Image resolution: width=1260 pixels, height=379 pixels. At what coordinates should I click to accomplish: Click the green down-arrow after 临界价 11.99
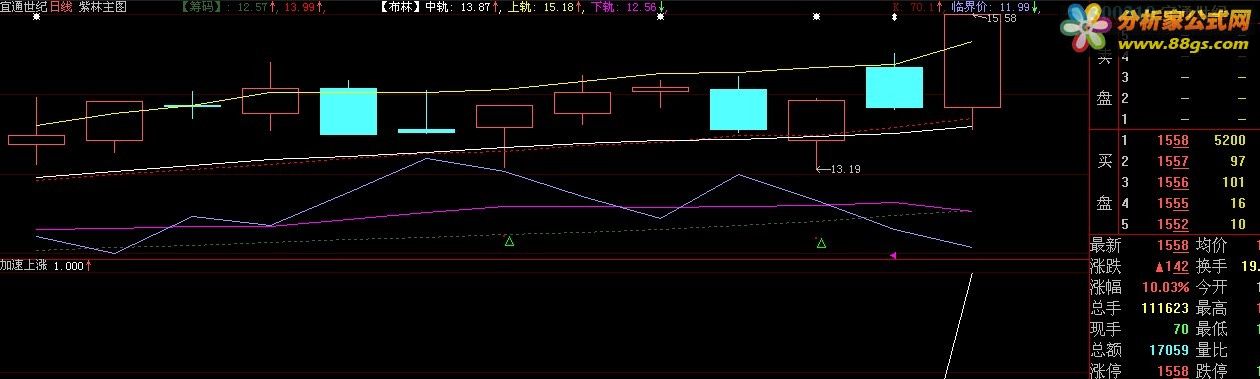tap(1035, 7)
